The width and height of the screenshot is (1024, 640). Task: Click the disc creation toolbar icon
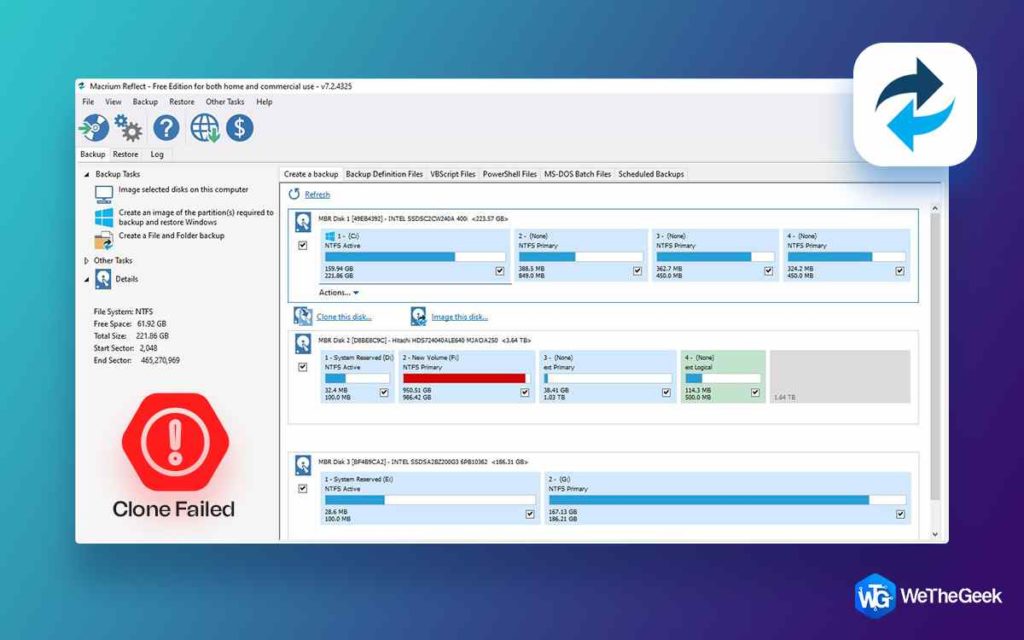pyautogui.click(x=94, y=127)
